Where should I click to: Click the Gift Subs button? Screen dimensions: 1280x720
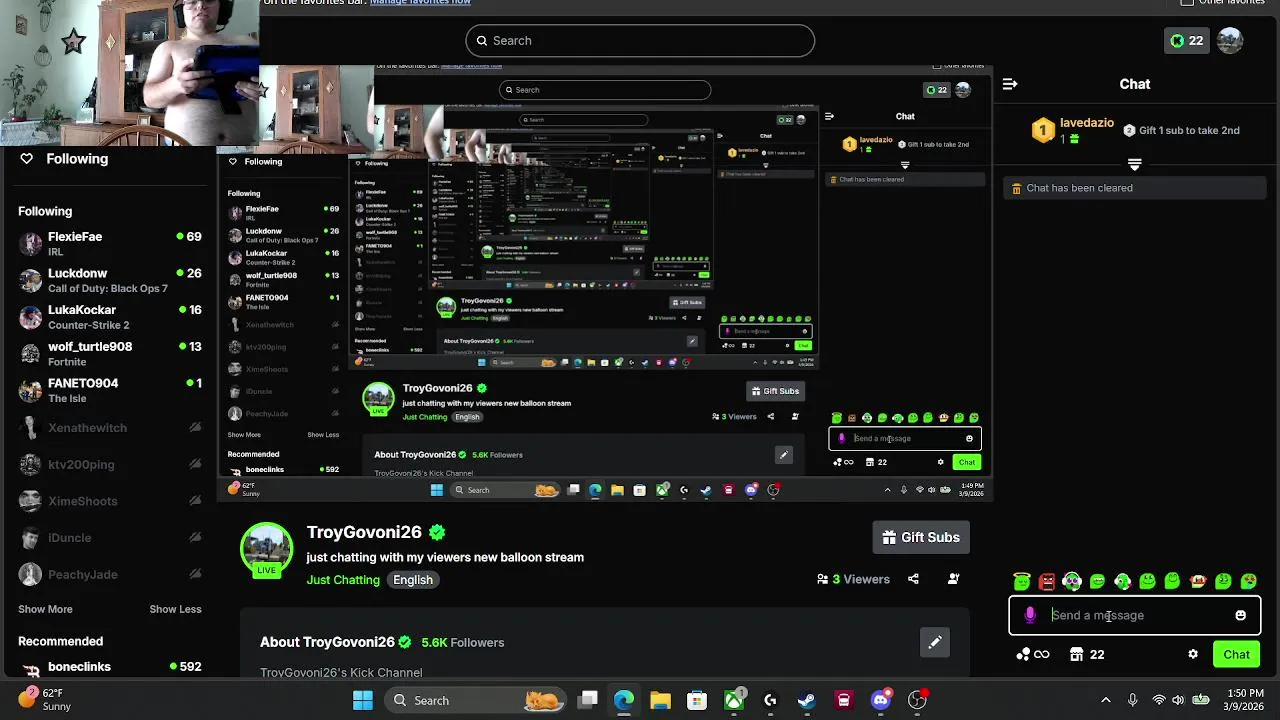point(921,537)
